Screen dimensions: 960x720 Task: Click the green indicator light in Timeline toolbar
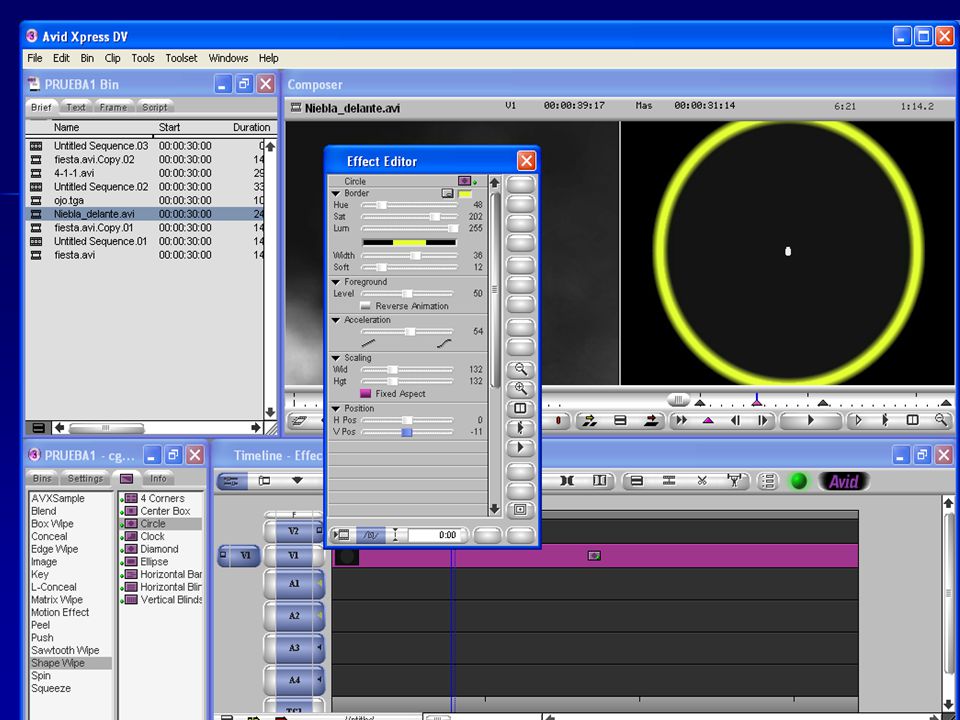click(x=798, y=482)
